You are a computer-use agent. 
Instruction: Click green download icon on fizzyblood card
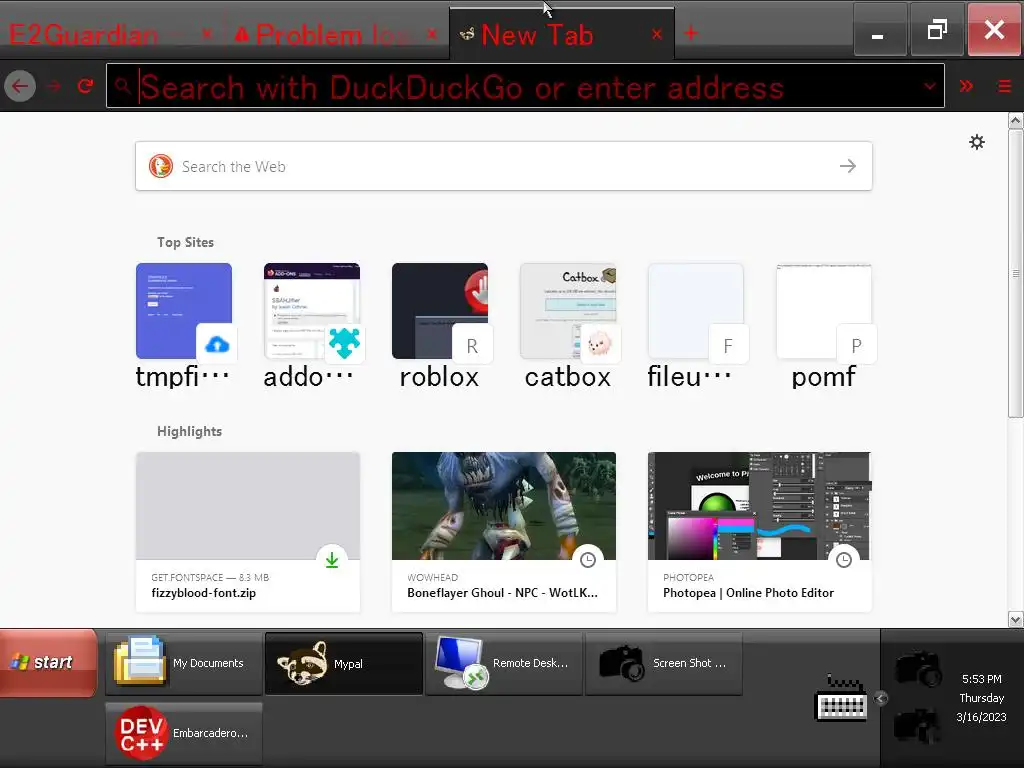(332, 560)
